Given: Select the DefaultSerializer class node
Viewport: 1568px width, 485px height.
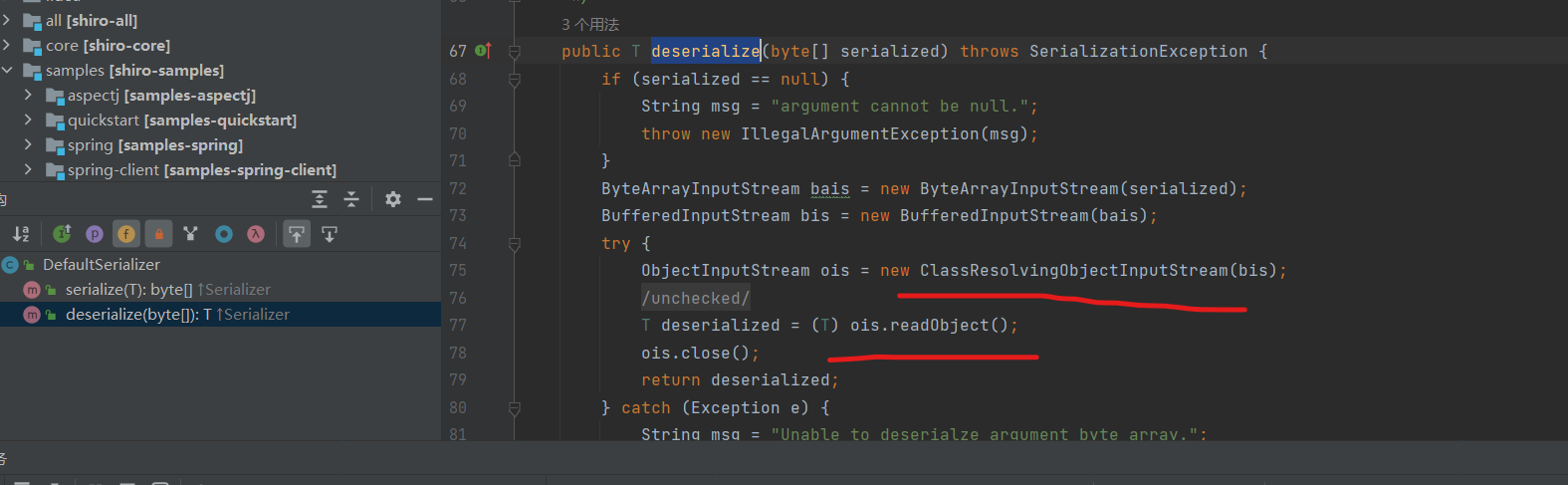Looking at the screenshot, I should pyautogui.click(x=101, y=265).
